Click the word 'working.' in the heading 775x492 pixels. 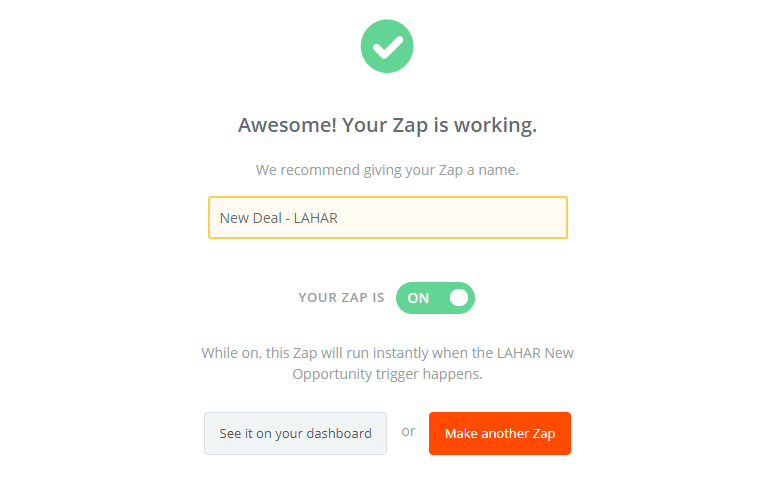tap(495, 126)
